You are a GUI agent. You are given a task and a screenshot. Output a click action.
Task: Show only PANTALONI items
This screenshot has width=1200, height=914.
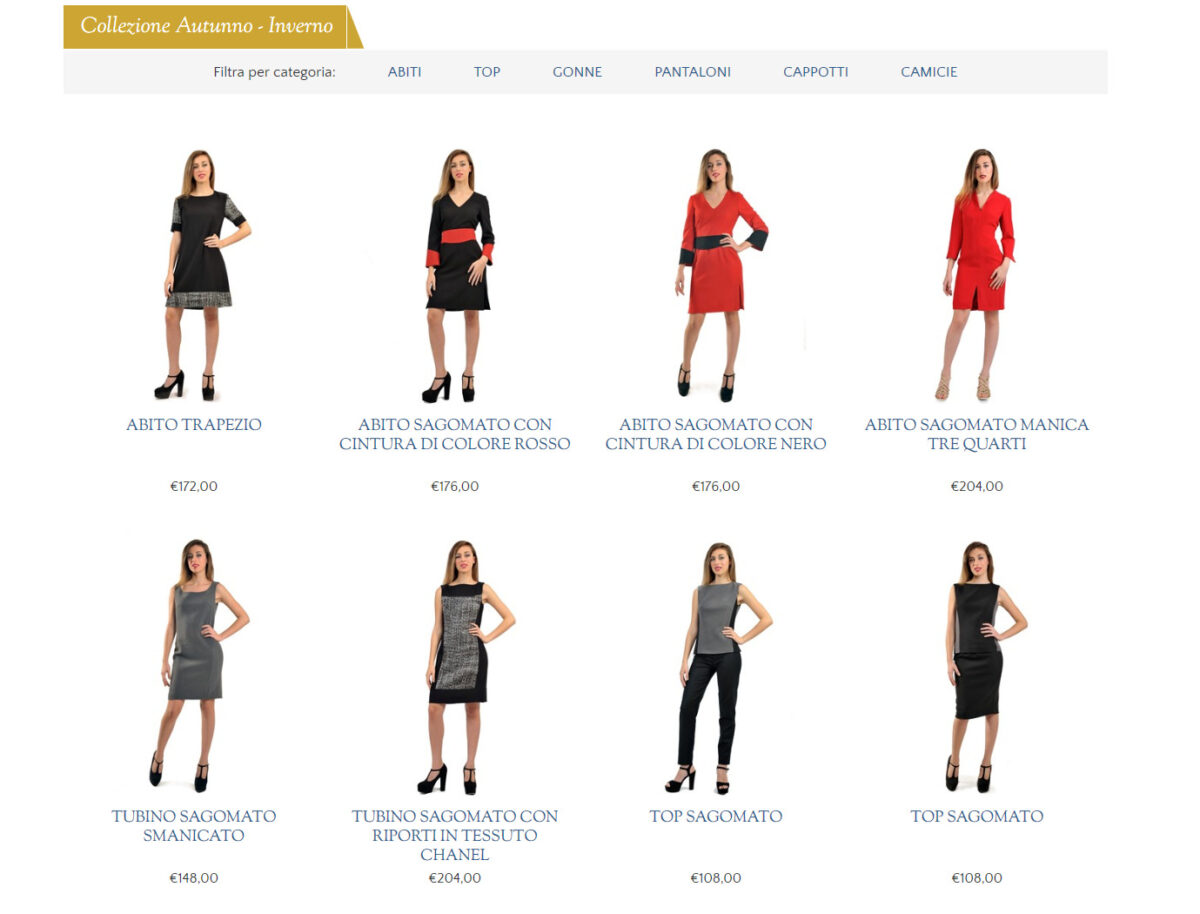692,72
